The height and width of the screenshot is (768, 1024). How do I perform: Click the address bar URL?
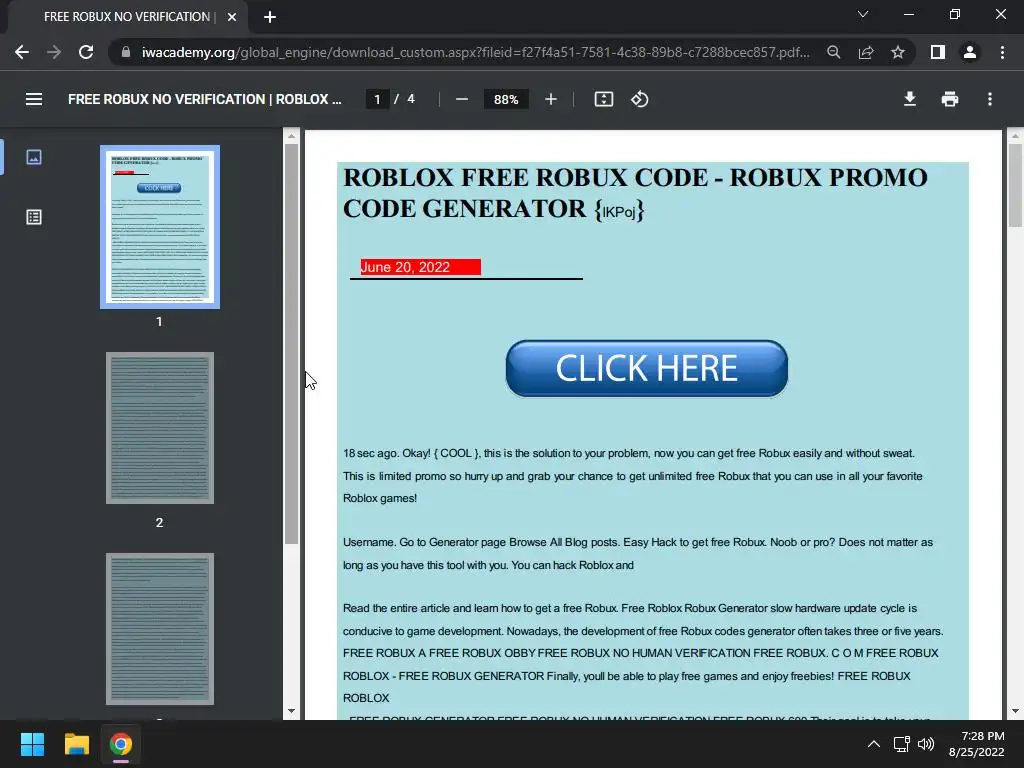pyautogui.click(x=475, y=52)
